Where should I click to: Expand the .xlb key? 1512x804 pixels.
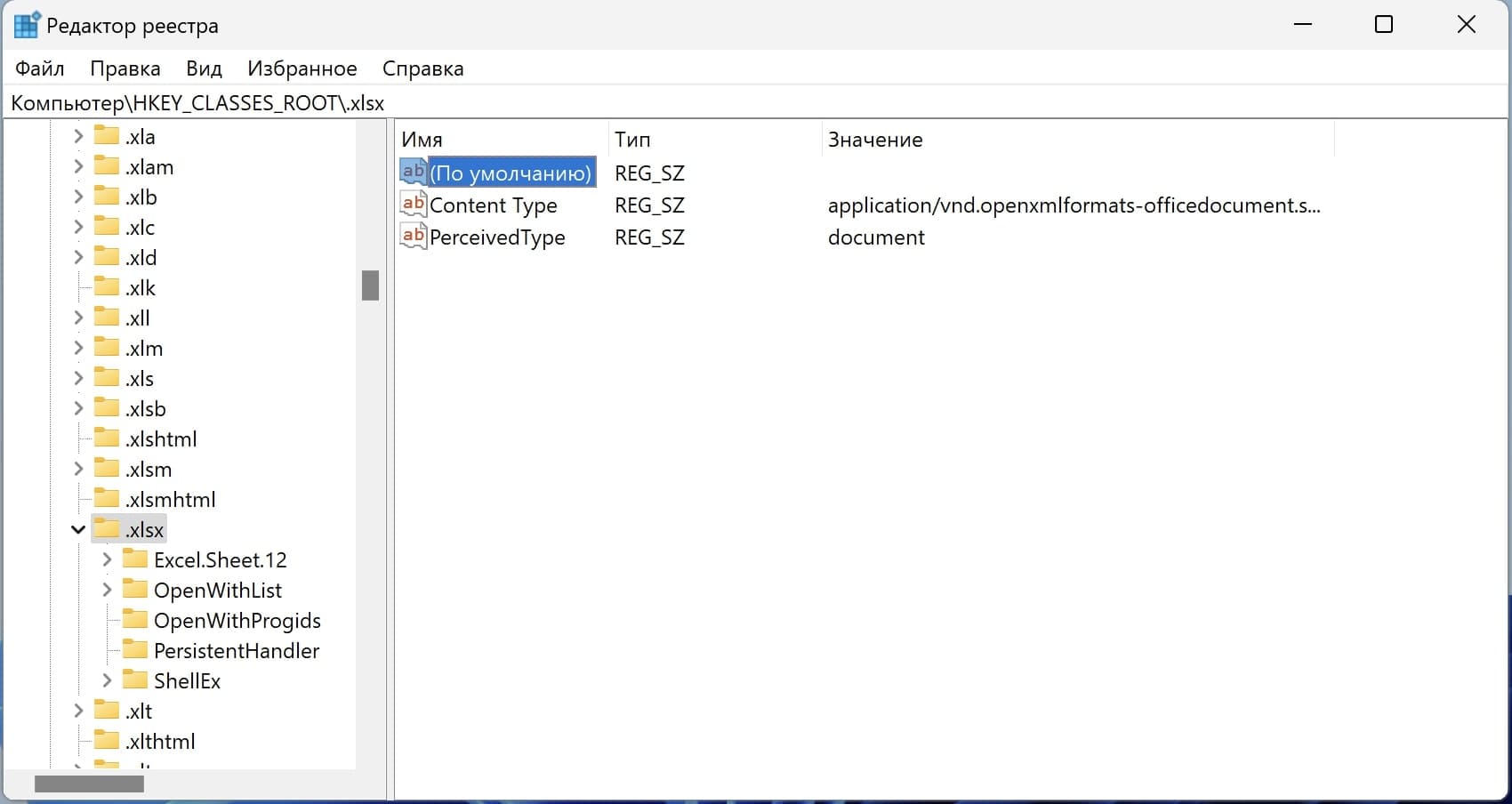coord(78,197)
